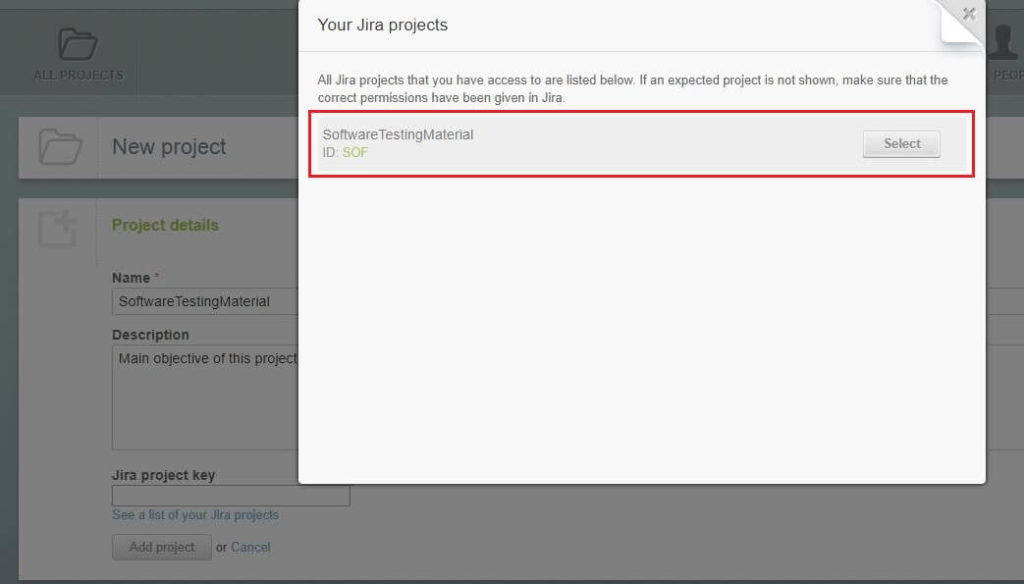Viewport: 1024px width, 584px height.
Task: Click the All Projects folder icon
Action: click(x=77, y=44)
